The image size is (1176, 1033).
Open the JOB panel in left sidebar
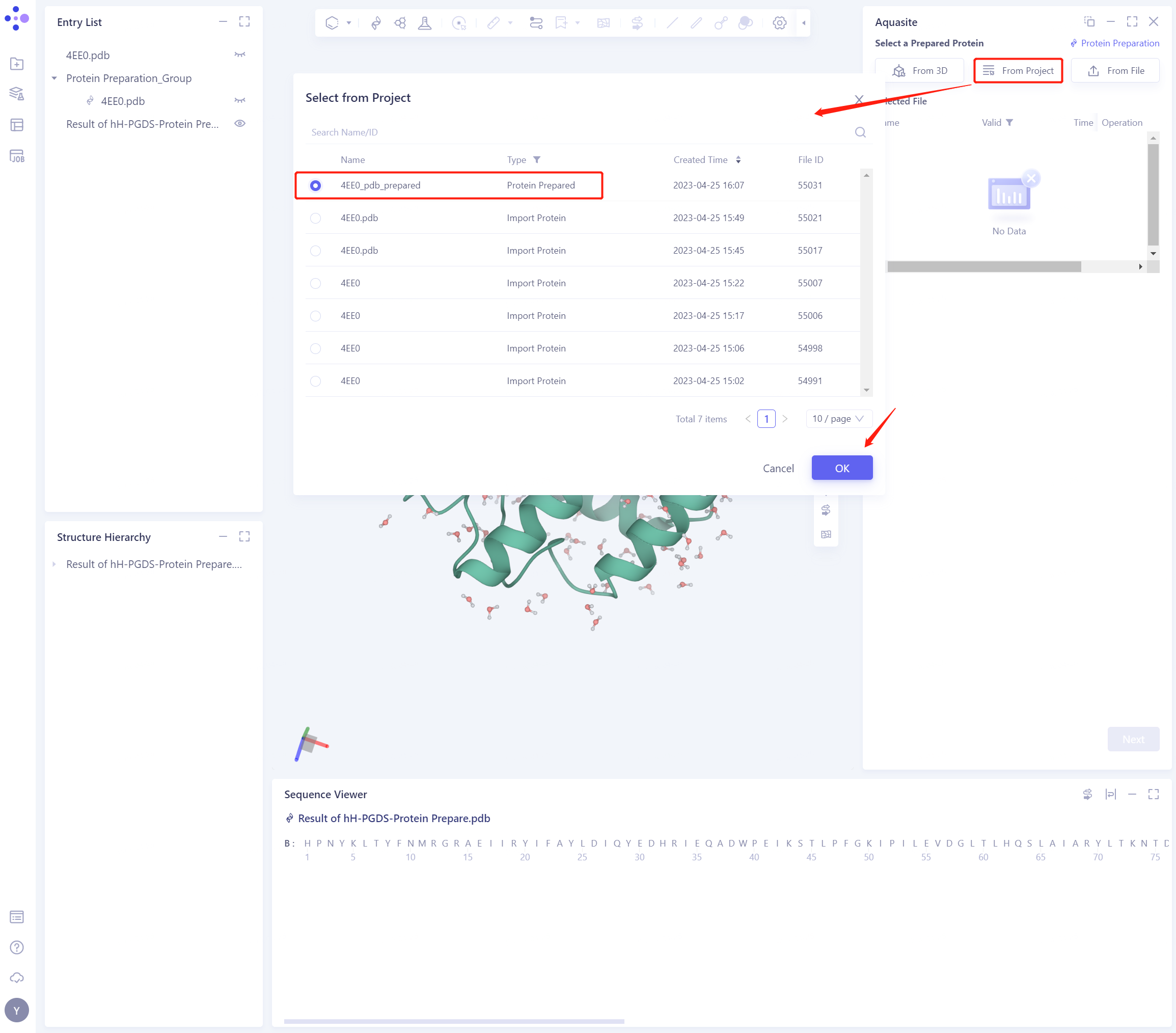(17, 156)
